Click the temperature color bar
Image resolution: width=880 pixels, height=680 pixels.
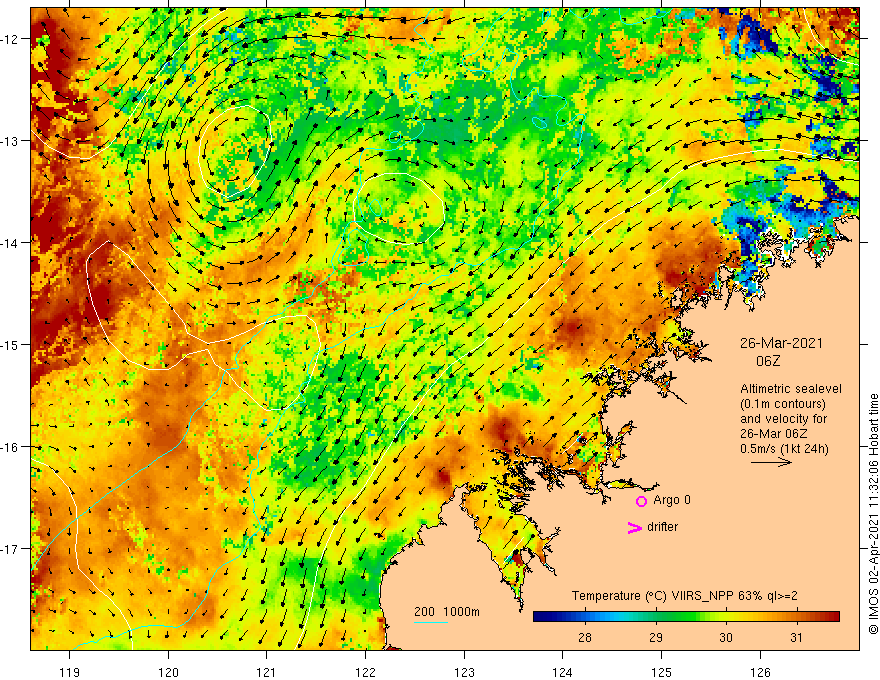point(686,617)
